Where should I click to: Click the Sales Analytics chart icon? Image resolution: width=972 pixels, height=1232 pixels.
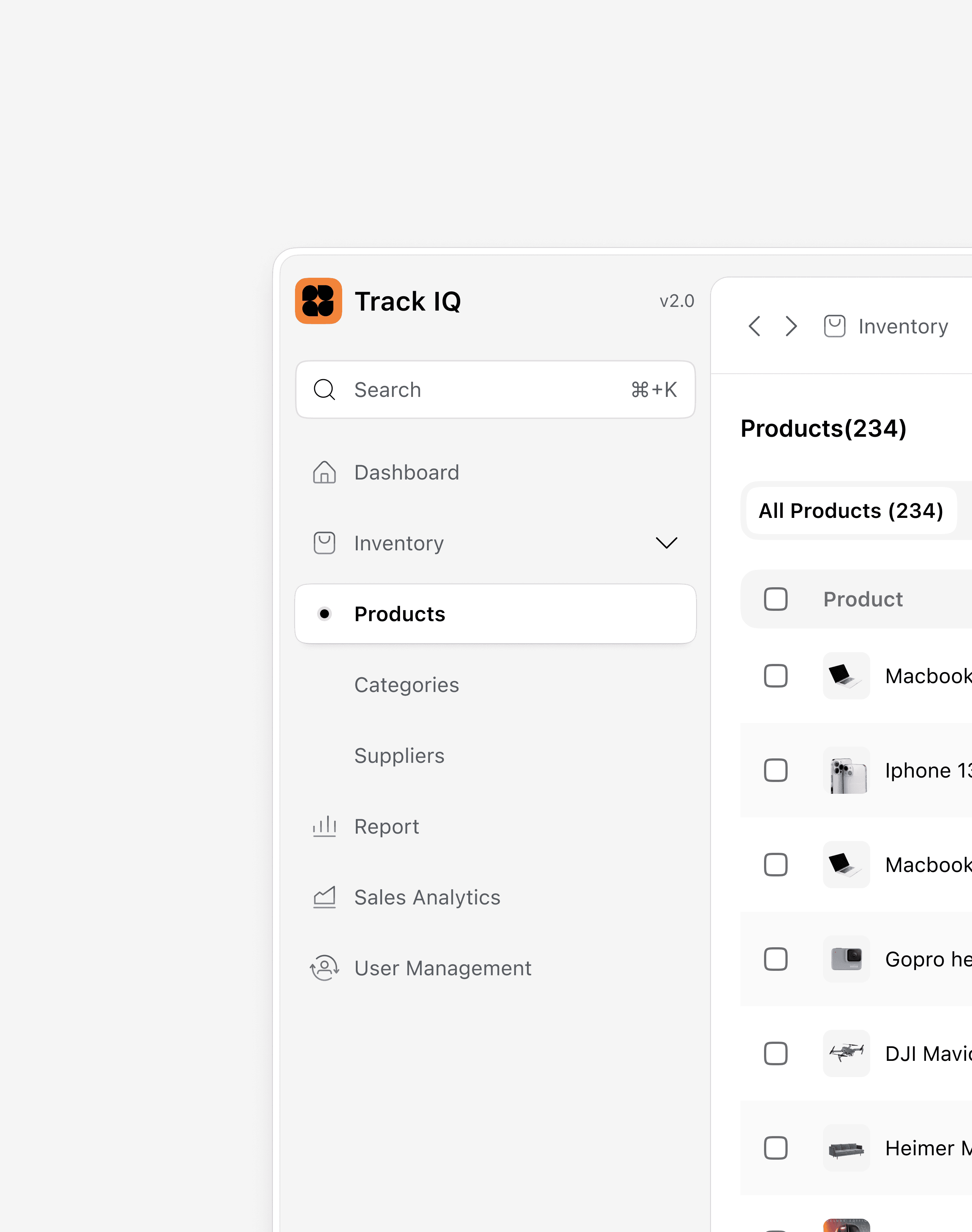click(x=324, y=897)
